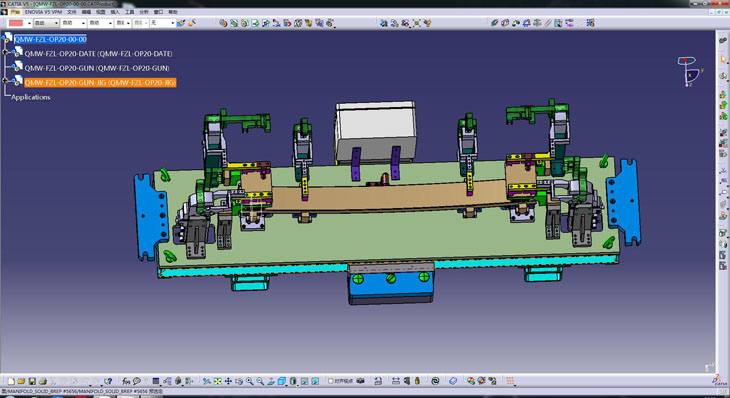The image size is (730, 398).
Task: Click the Zoom In magnifier icon
Action: tap(250, 381)
